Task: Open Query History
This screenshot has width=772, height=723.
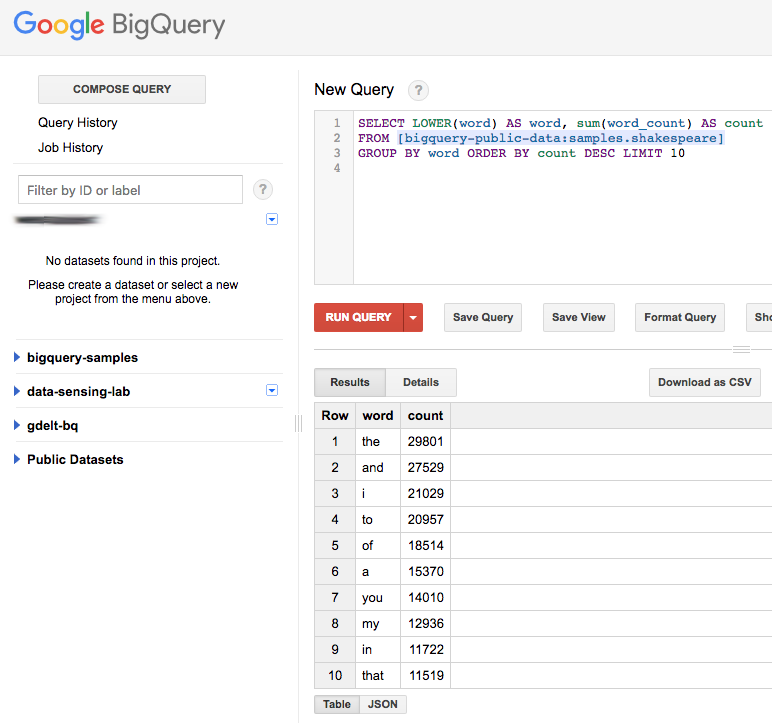Action: tap(78, 123)
